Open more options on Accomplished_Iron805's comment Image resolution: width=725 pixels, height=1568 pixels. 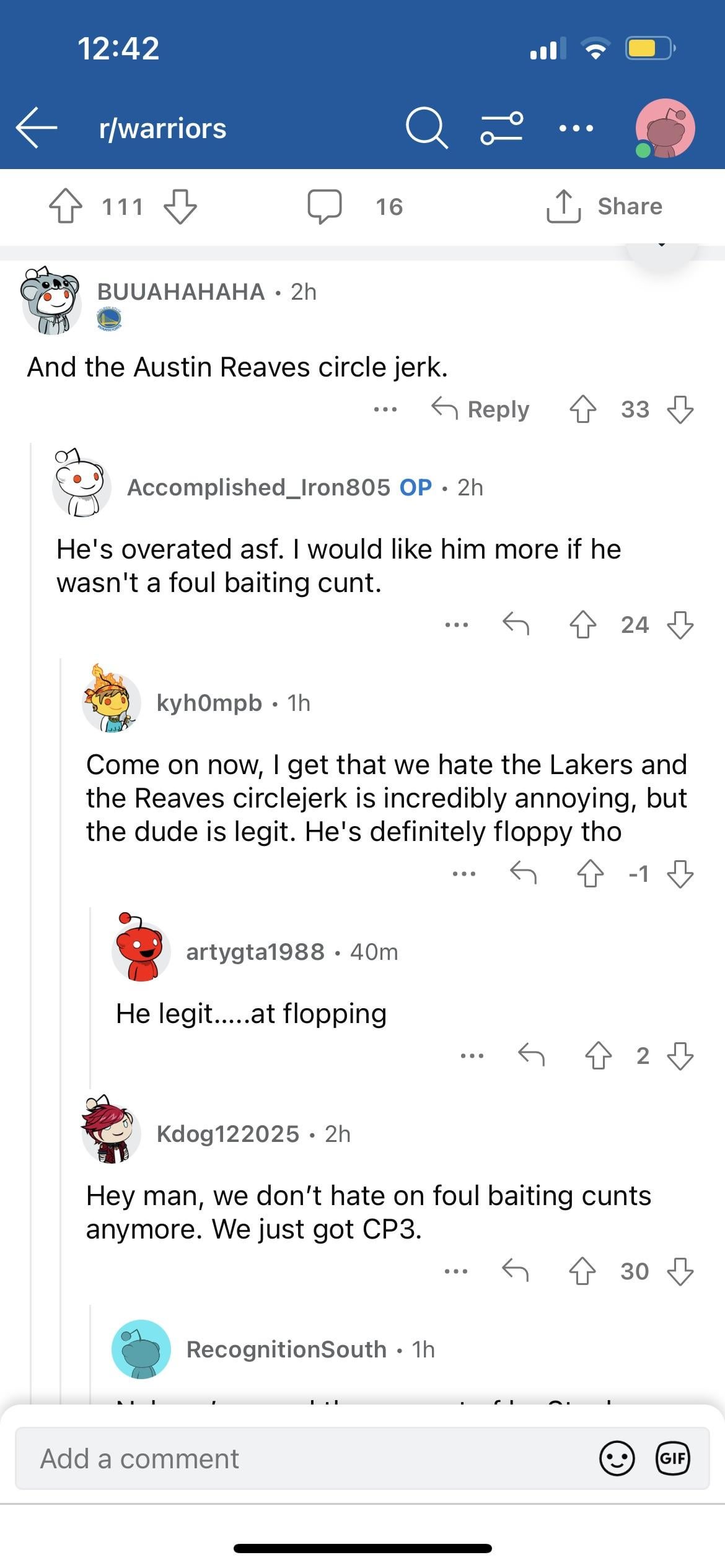pyautogui.click(x=457, y=625)
